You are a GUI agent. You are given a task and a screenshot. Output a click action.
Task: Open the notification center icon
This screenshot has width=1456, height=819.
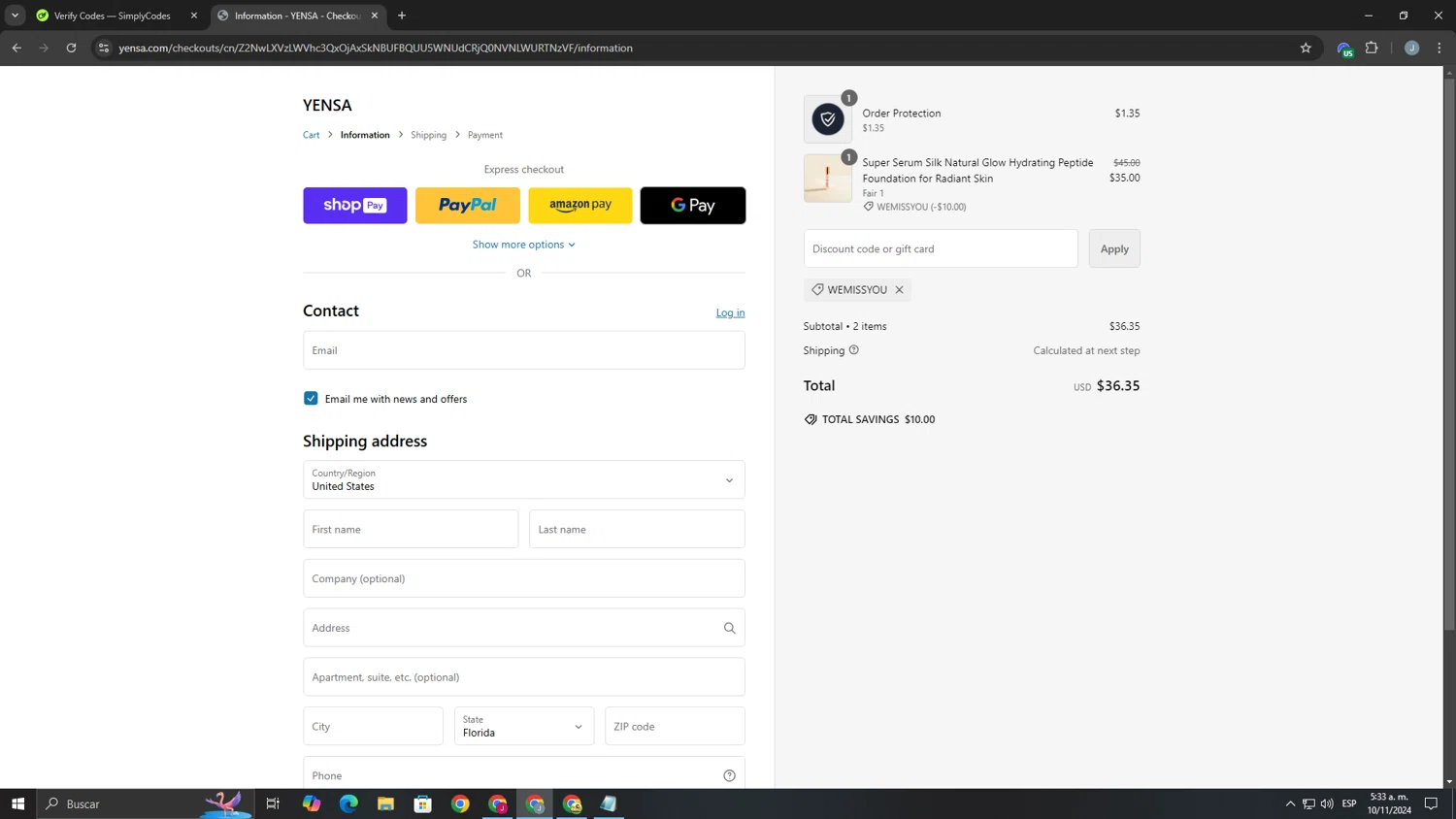[1431, 803]
